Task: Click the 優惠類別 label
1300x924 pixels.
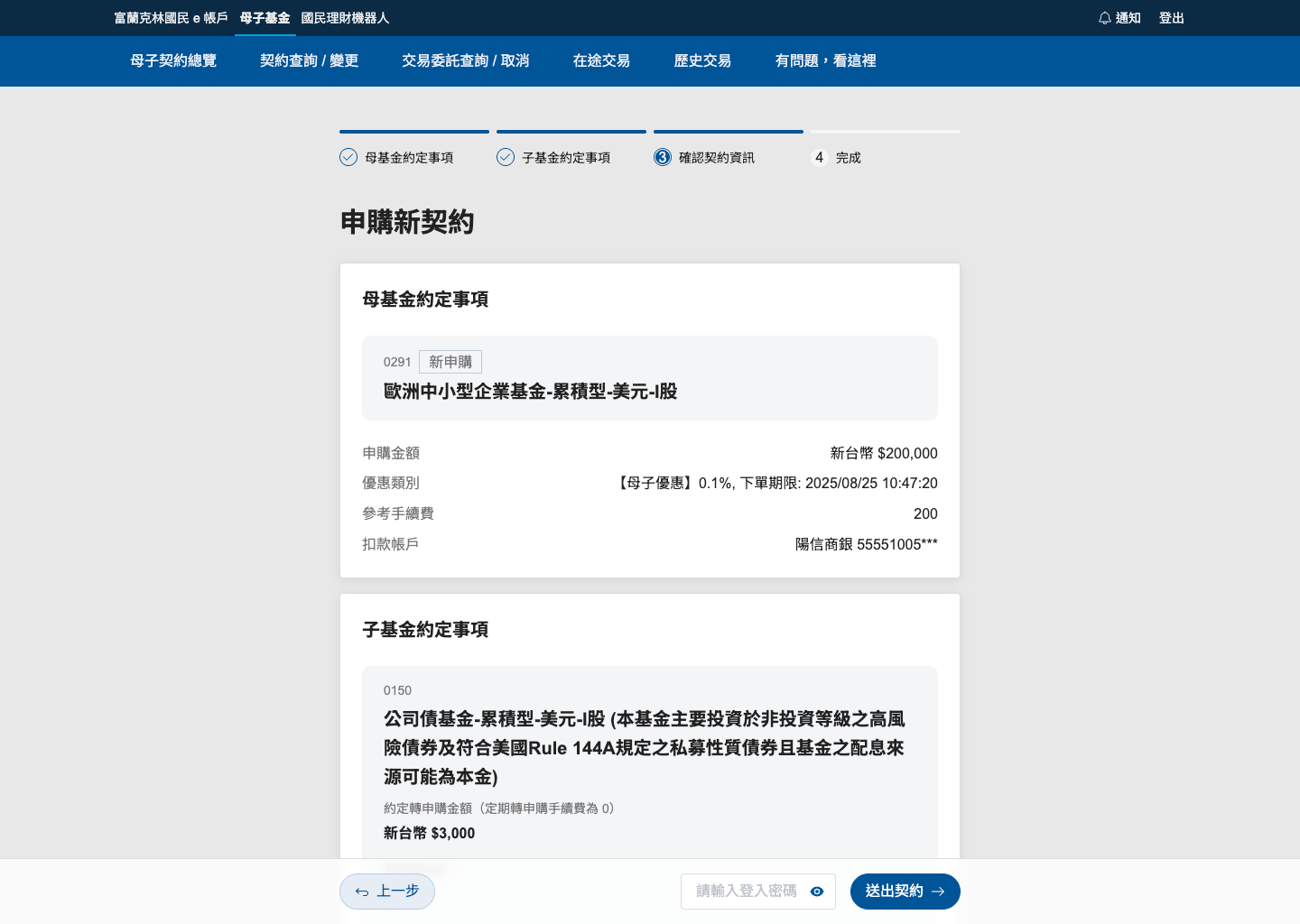Action: 391,484
